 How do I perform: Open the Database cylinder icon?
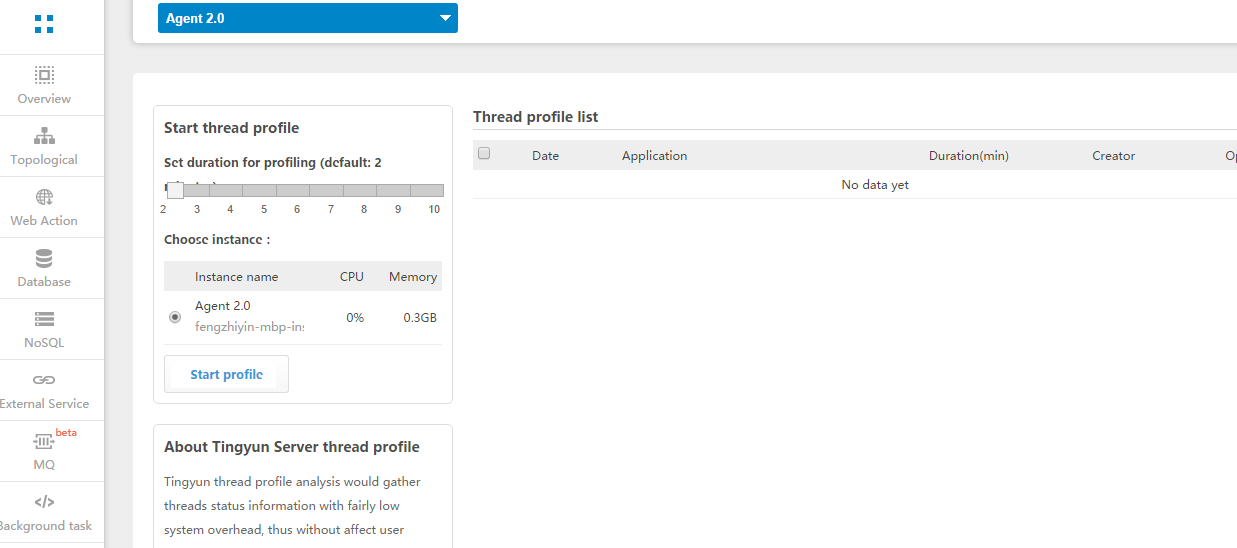pyautogui.click(x=44, y=259)
